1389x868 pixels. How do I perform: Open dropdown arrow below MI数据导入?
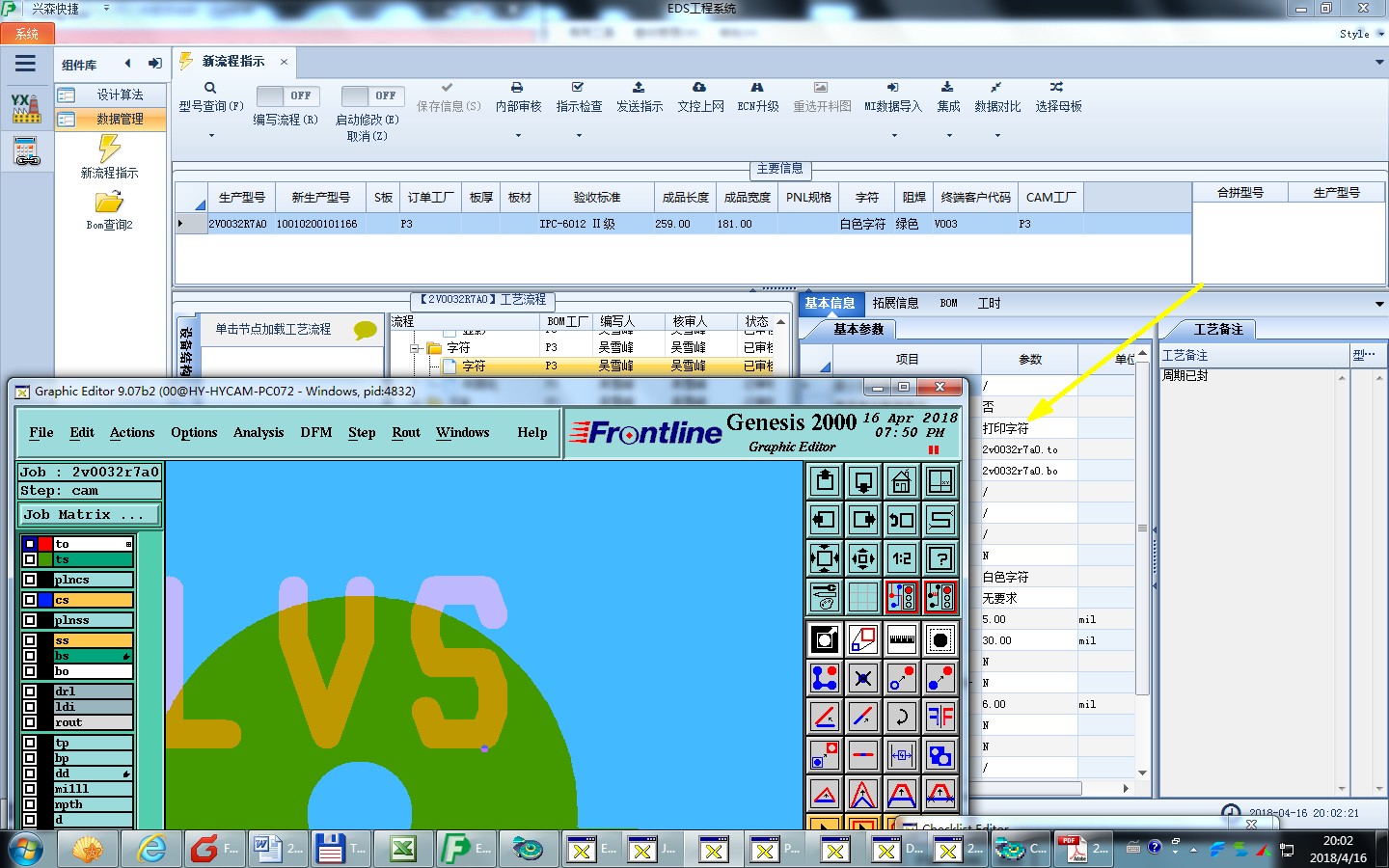pyautogui.click(x=893, y=136)
